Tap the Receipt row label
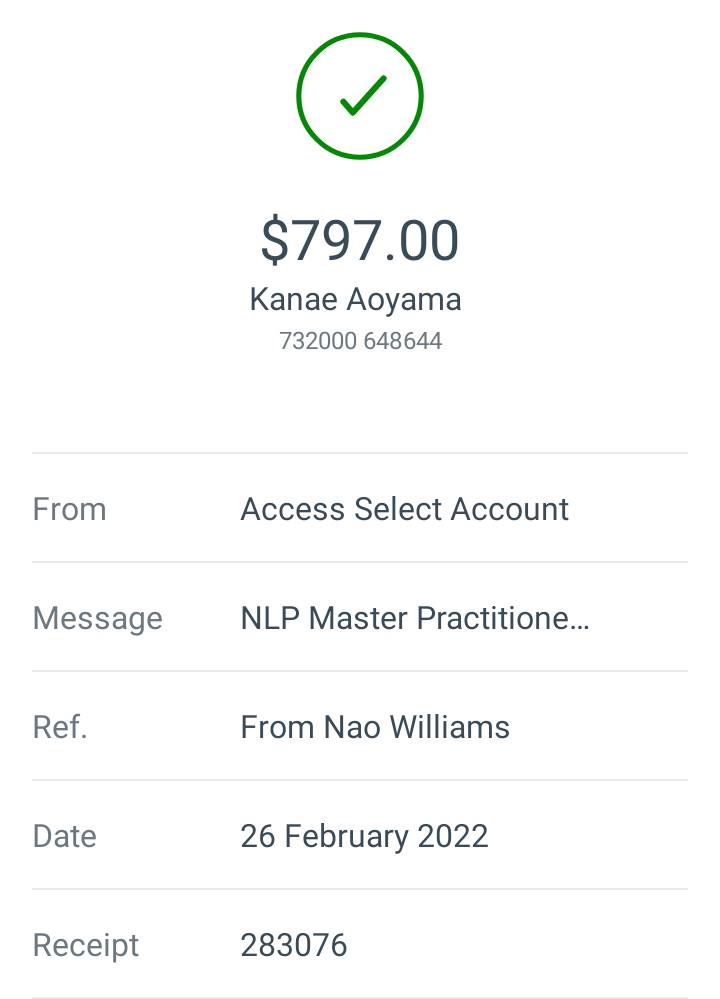 click(x=85, y=945)
